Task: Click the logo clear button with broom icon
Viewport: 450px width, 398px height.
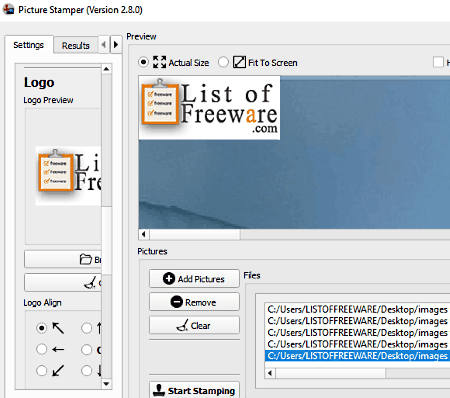Action: point(63,283)
